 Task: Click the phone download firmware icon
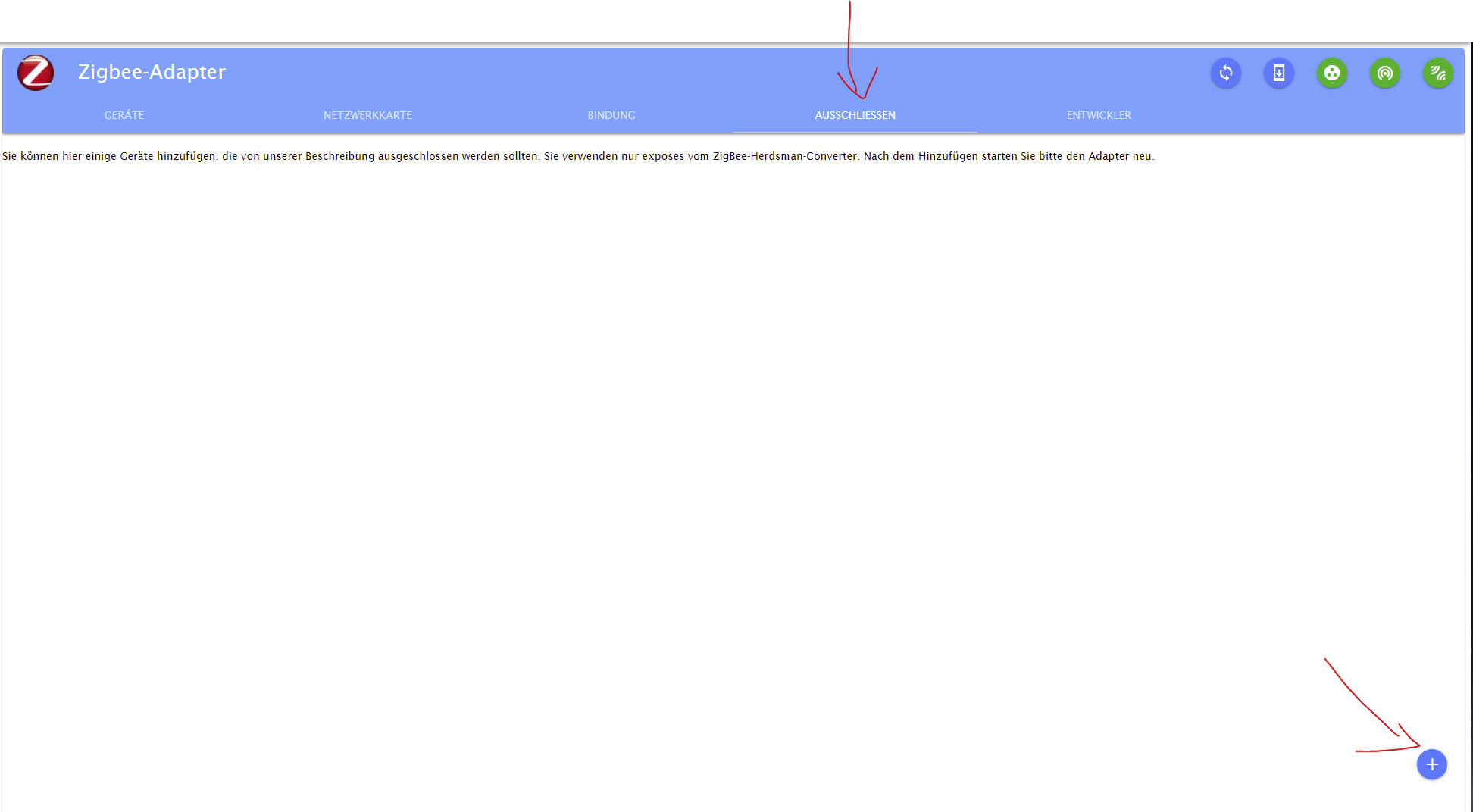[x=1278, y=73]
